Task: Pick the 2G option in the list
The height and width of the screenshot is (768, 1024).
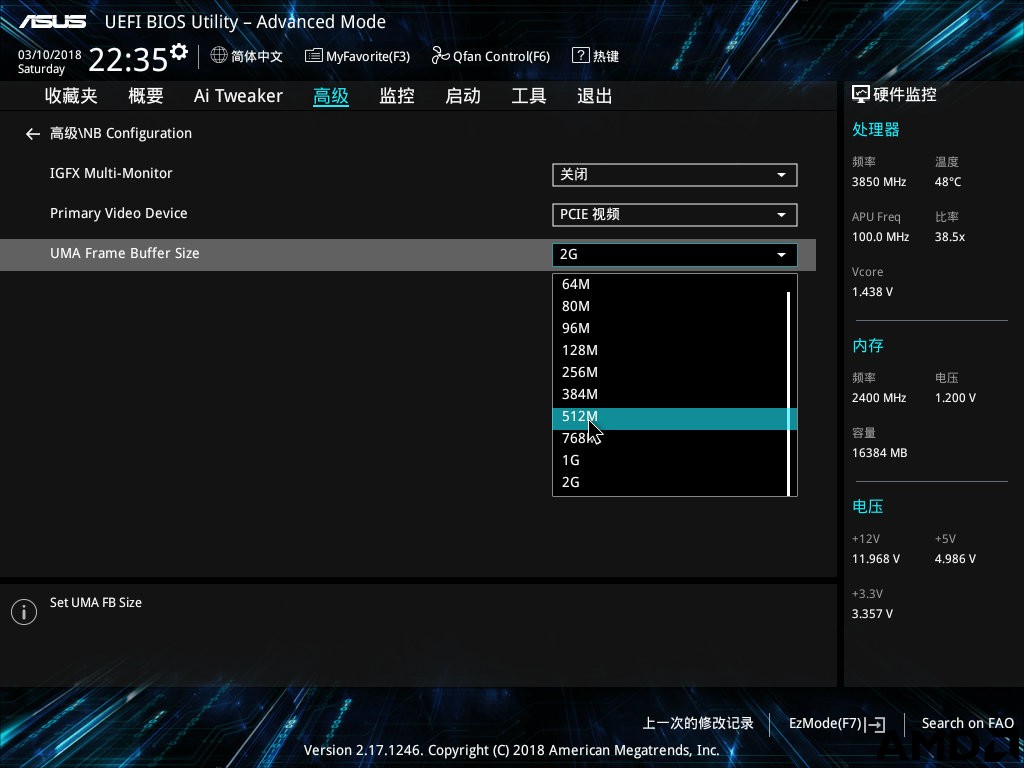Action: pyautogui.click(x=670, y=483)
